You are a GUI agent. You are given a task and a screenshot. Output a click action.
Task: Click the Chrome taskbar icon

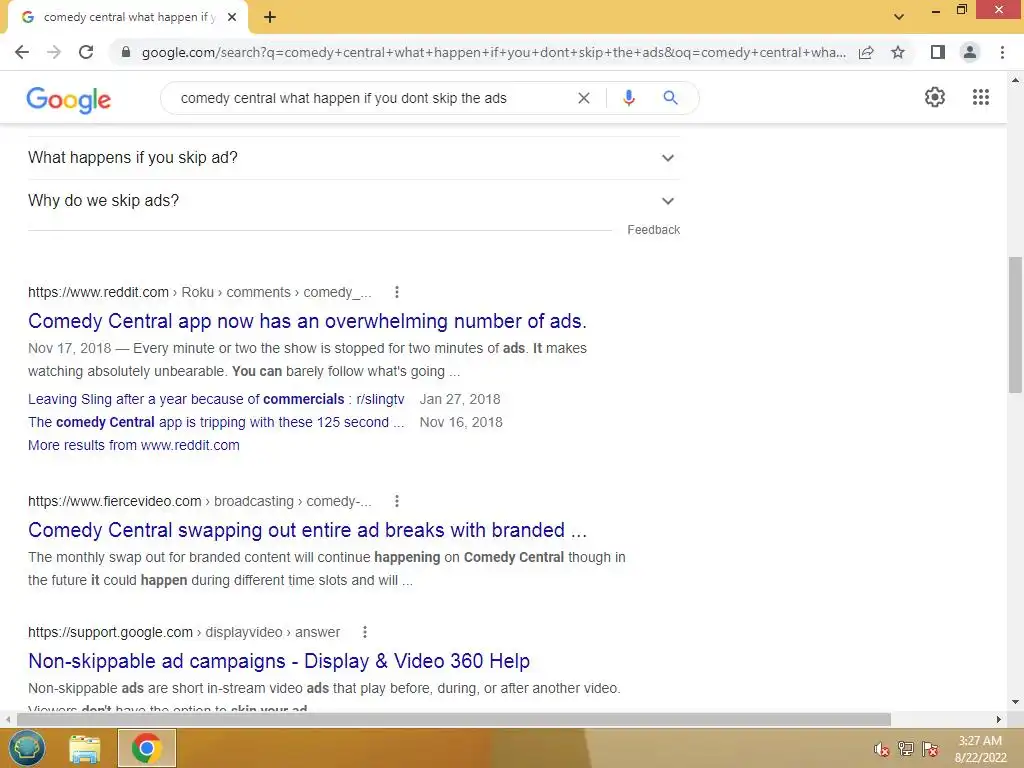[x=147, y=748]
